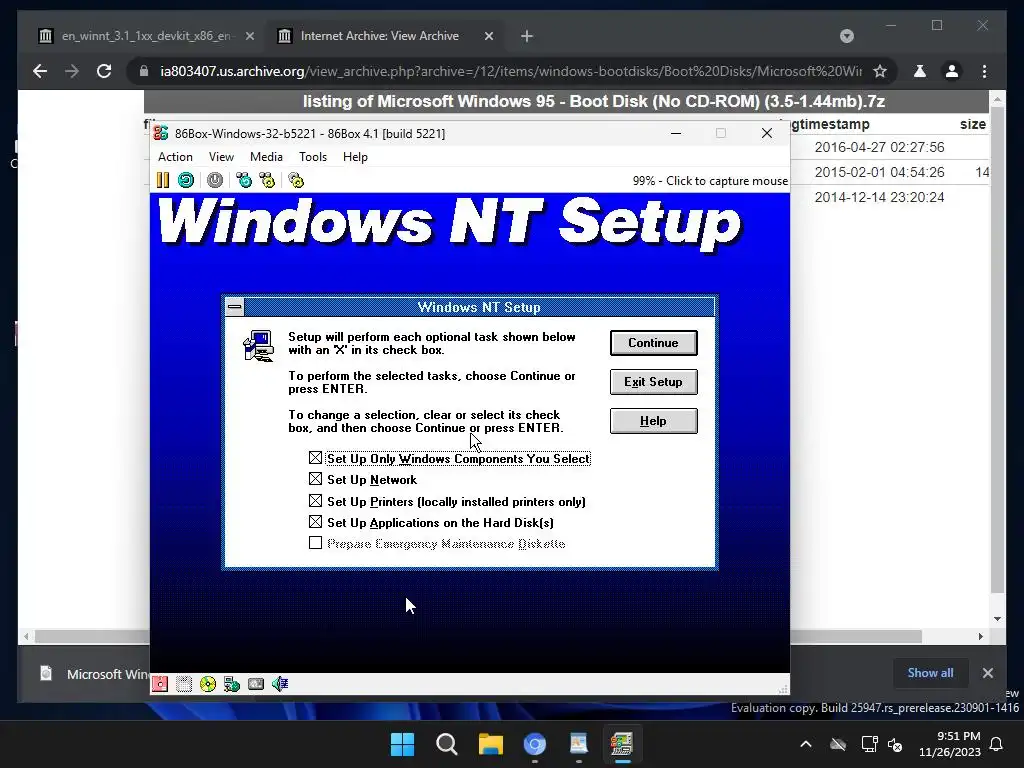This screenshot has height=768, width=1024.
Task: Click '99% - Click to capture mouse' status text
Action: tap(710, 181)
